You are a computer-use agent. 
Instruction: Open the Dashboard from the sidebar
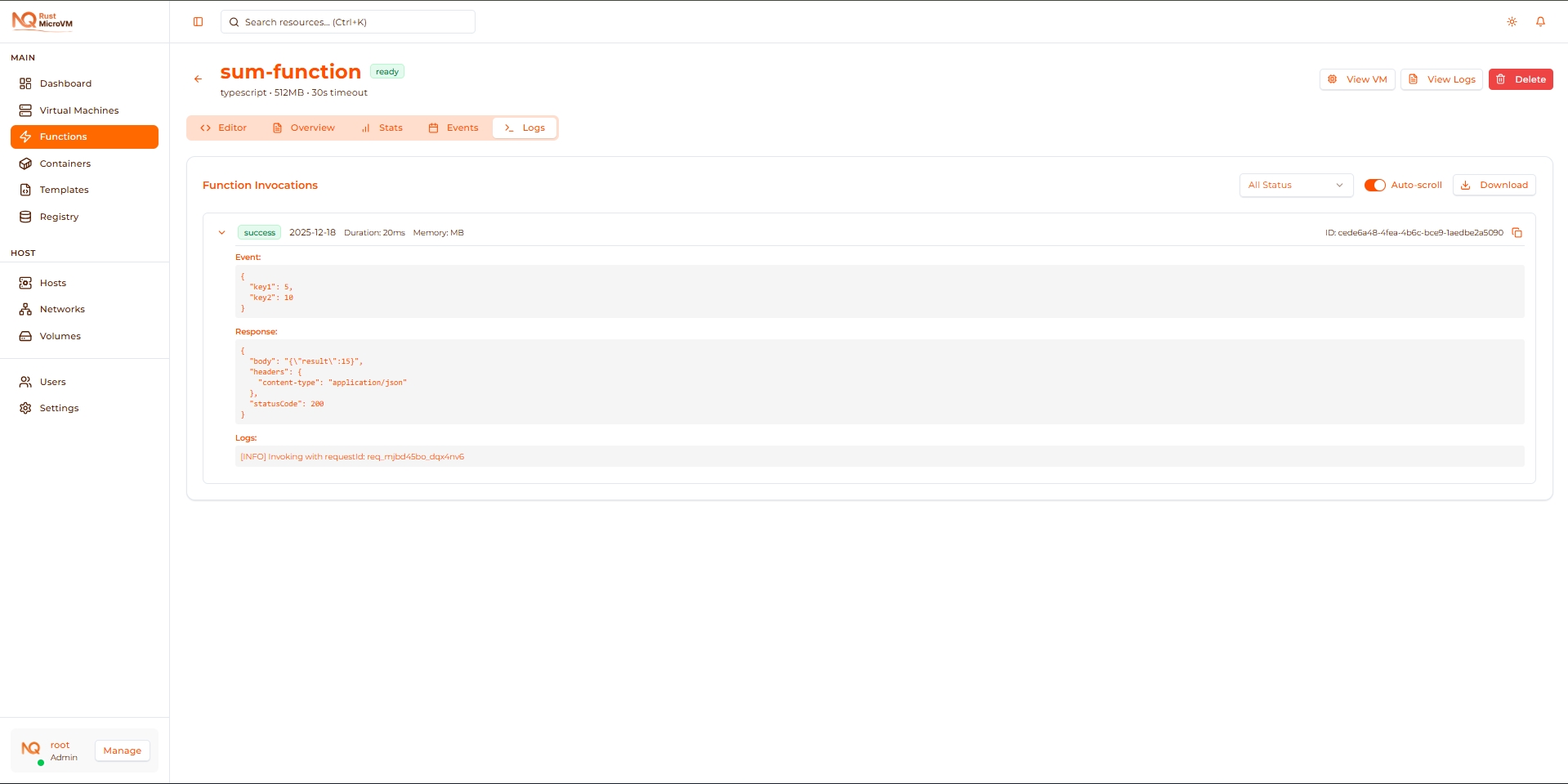click(x=65, y=83)
